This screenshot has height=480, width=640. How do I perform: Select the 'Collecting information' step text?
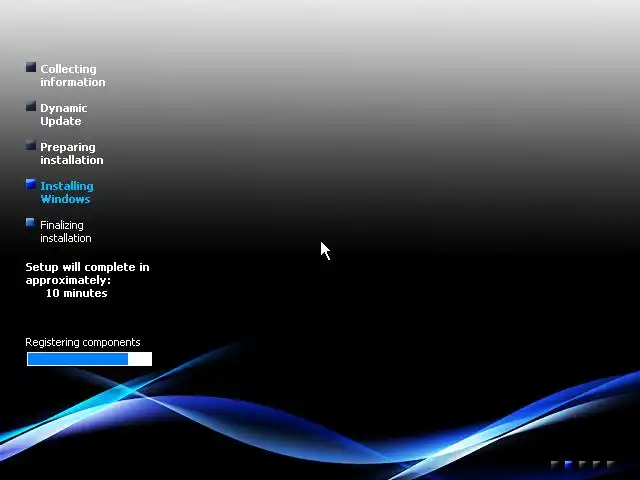pyautogui.click(x=73, y=76)
